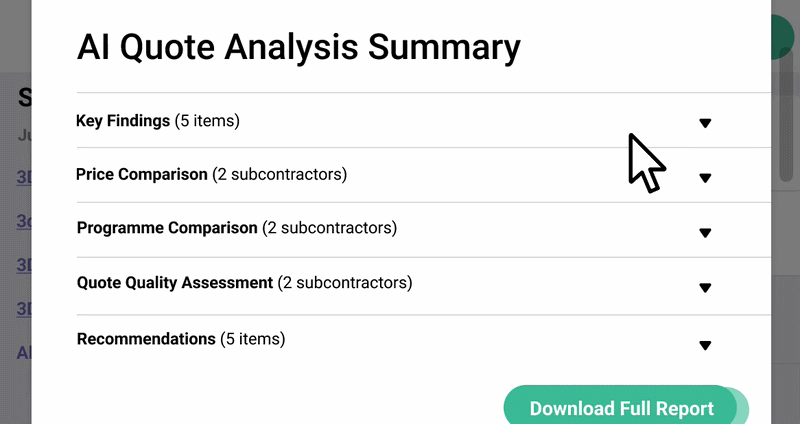Click the "(5 items)" count beside Recommendations
Image resolution: width=800 pixels, height=424 pixels.
252,339
